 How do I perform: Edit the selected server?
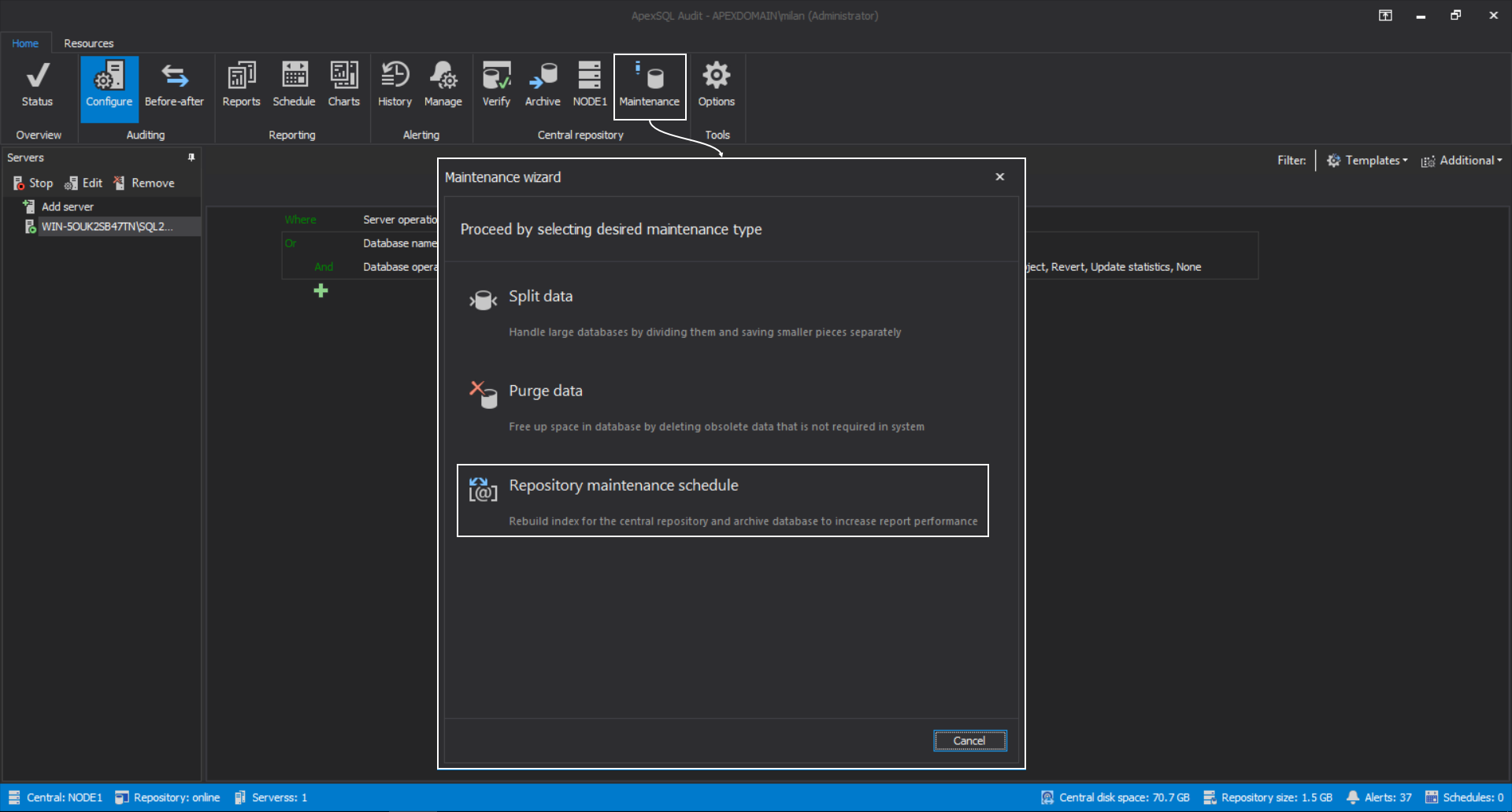[83, 183]
